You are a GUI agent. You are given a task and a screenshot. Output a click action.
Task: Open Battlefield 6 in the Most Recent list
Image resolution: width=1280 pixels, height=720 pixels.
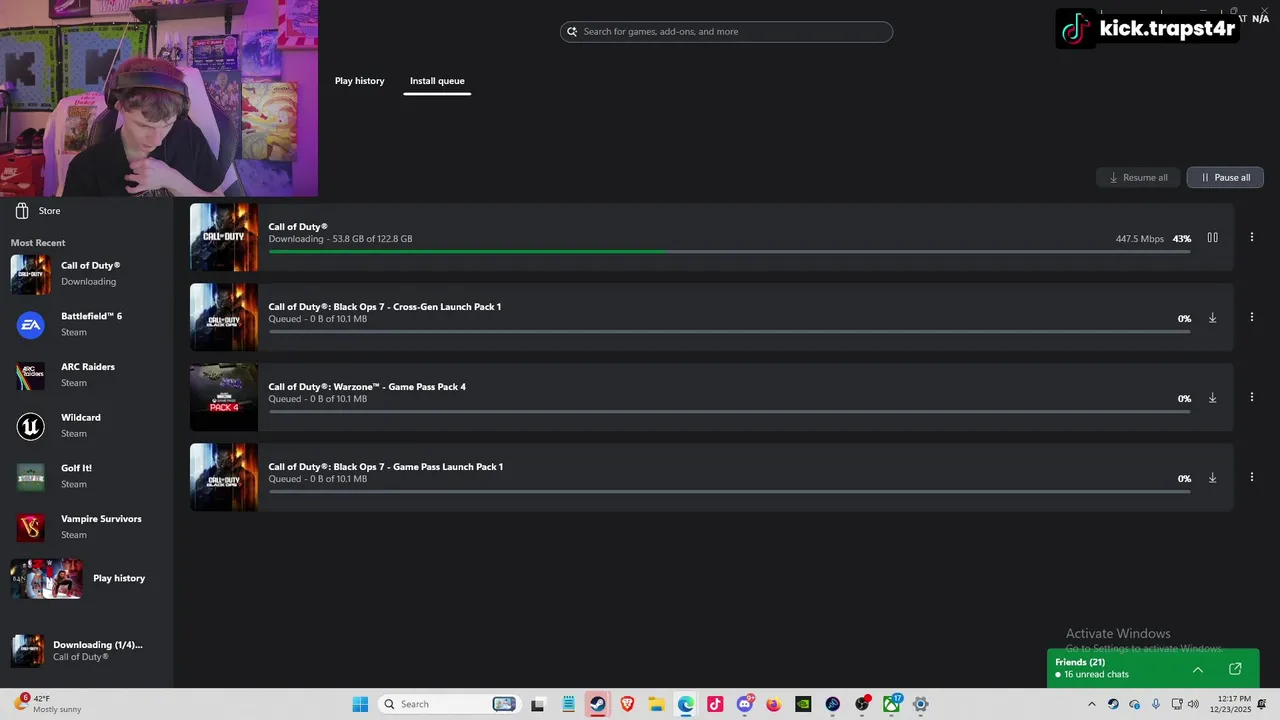[87, 324]
